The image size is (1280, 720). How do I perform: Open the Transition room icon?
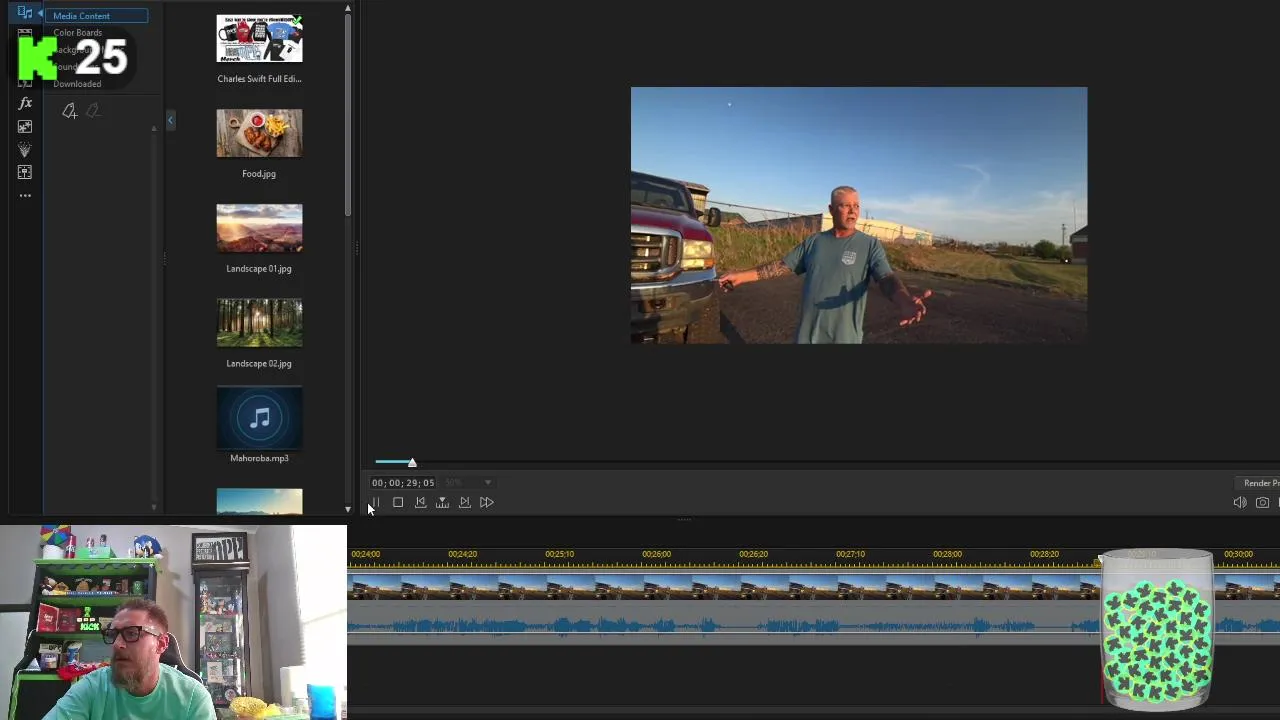(25, 172)
